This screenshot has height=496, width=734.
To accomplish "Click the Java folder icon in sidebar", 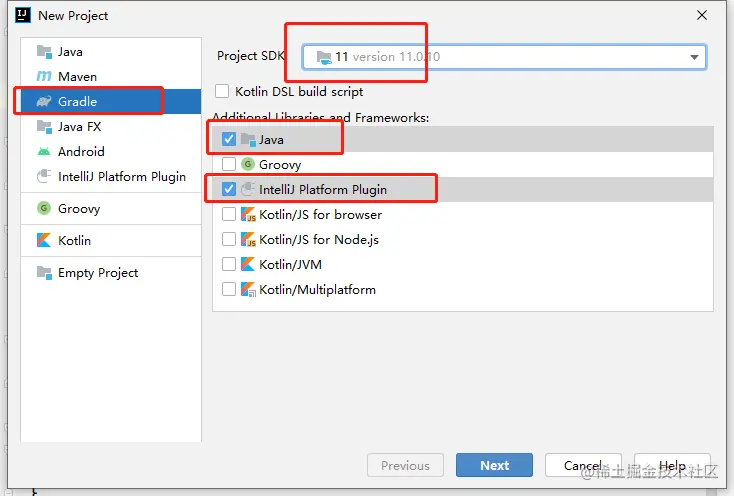I will [x=44, y=52].
